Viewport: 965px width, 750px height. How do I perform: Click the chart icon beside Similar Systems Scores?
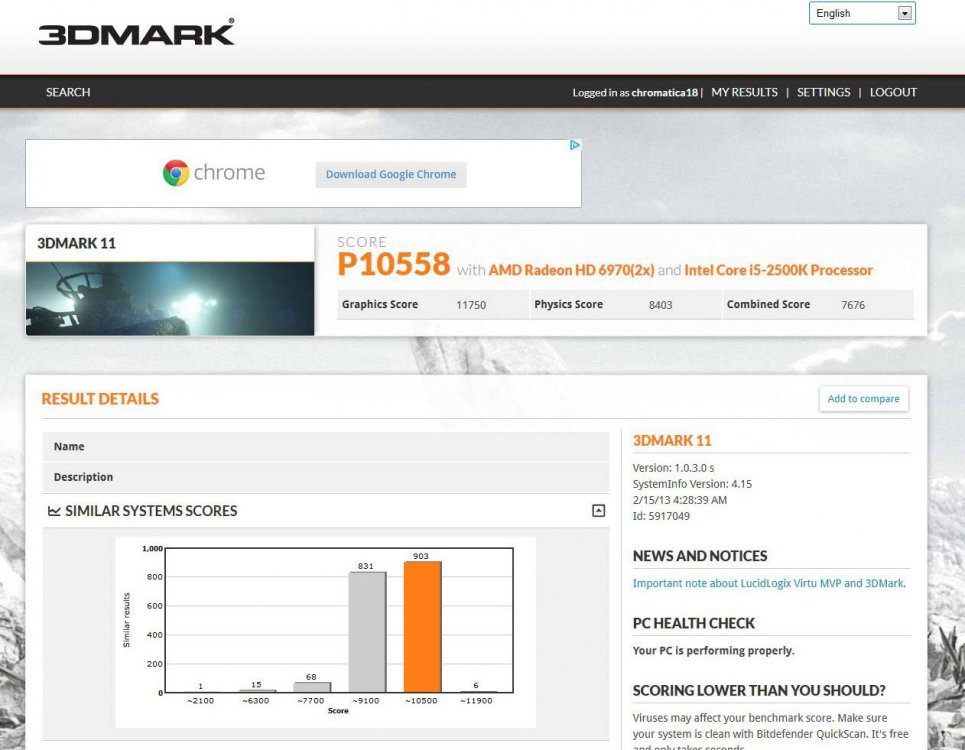[54, 511]
